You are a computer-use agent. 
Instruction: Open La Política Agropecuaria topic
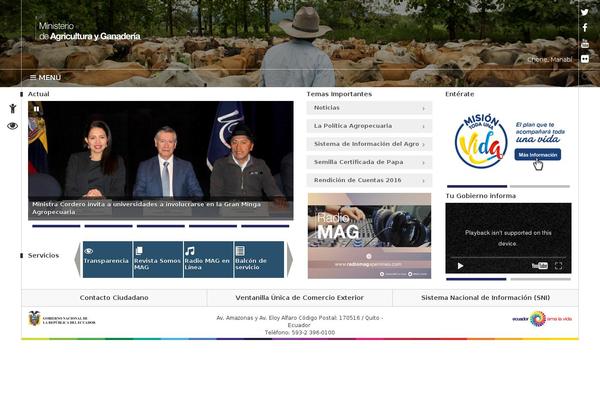369,126
